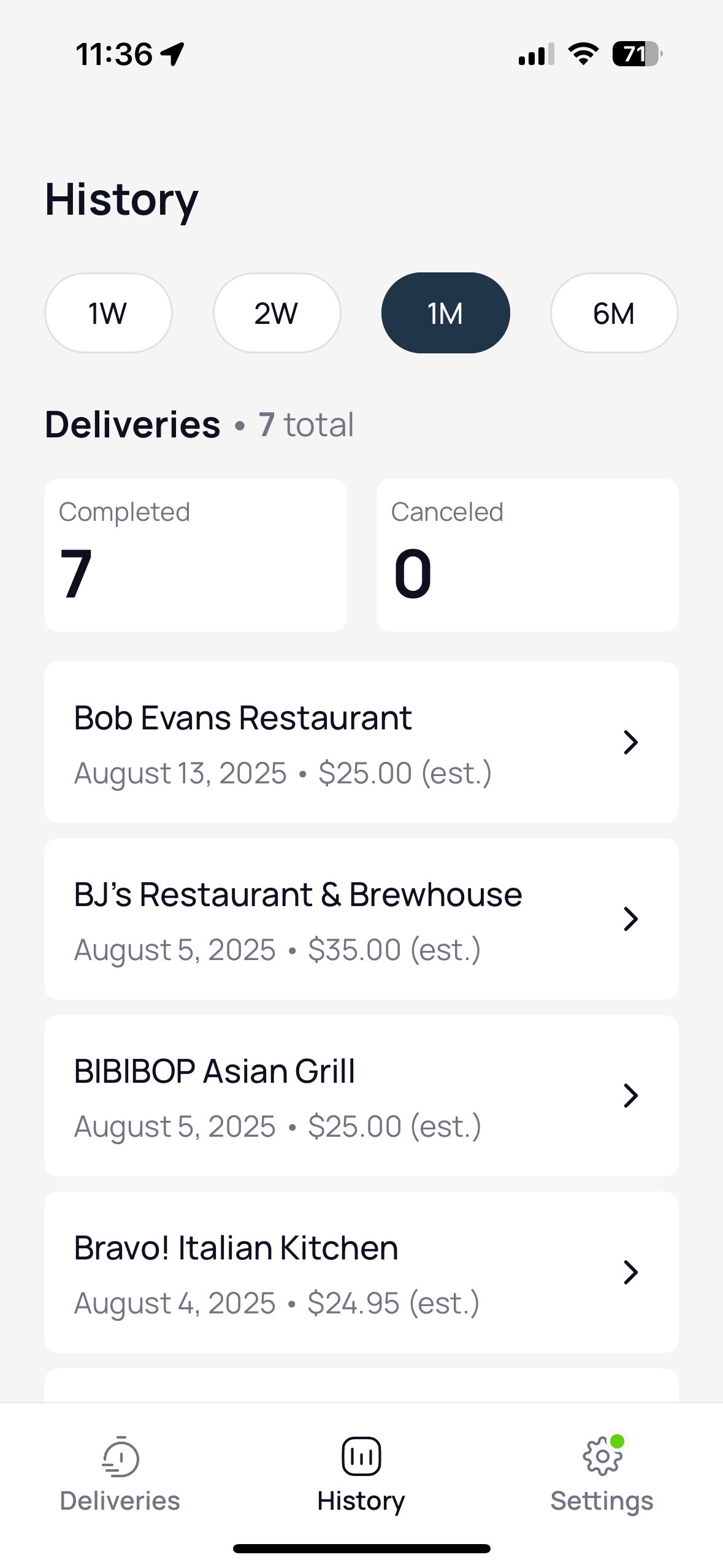Expand Bob Evans Restaurant delivery chevron

click(630, 742)
